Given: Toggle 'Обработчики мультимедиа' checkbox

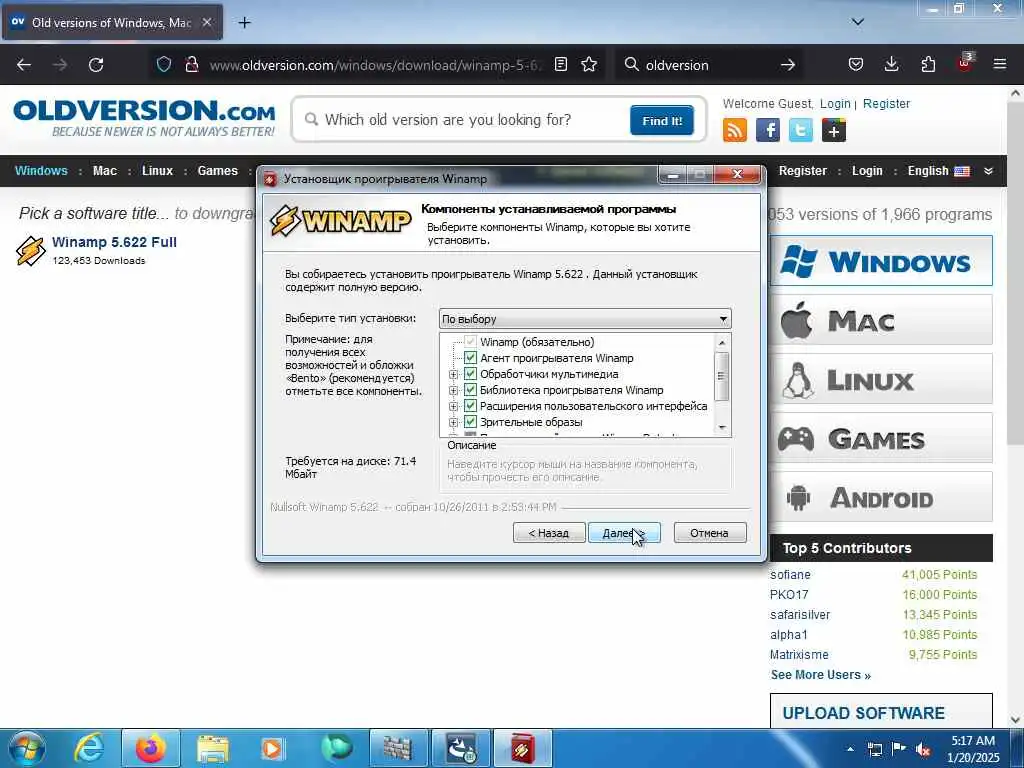Looking at the screenshot, I should click(x=470, y=374).
